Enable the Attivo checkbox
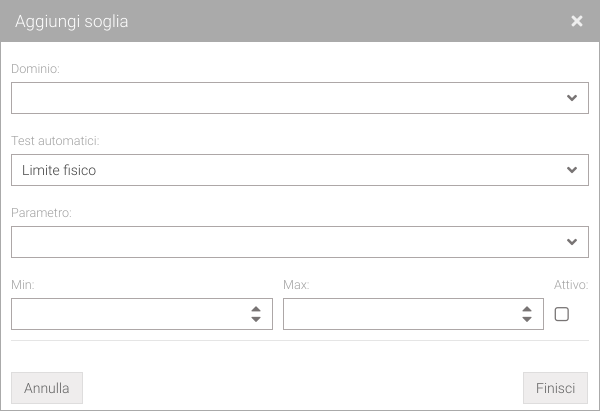 click(562, 314)
